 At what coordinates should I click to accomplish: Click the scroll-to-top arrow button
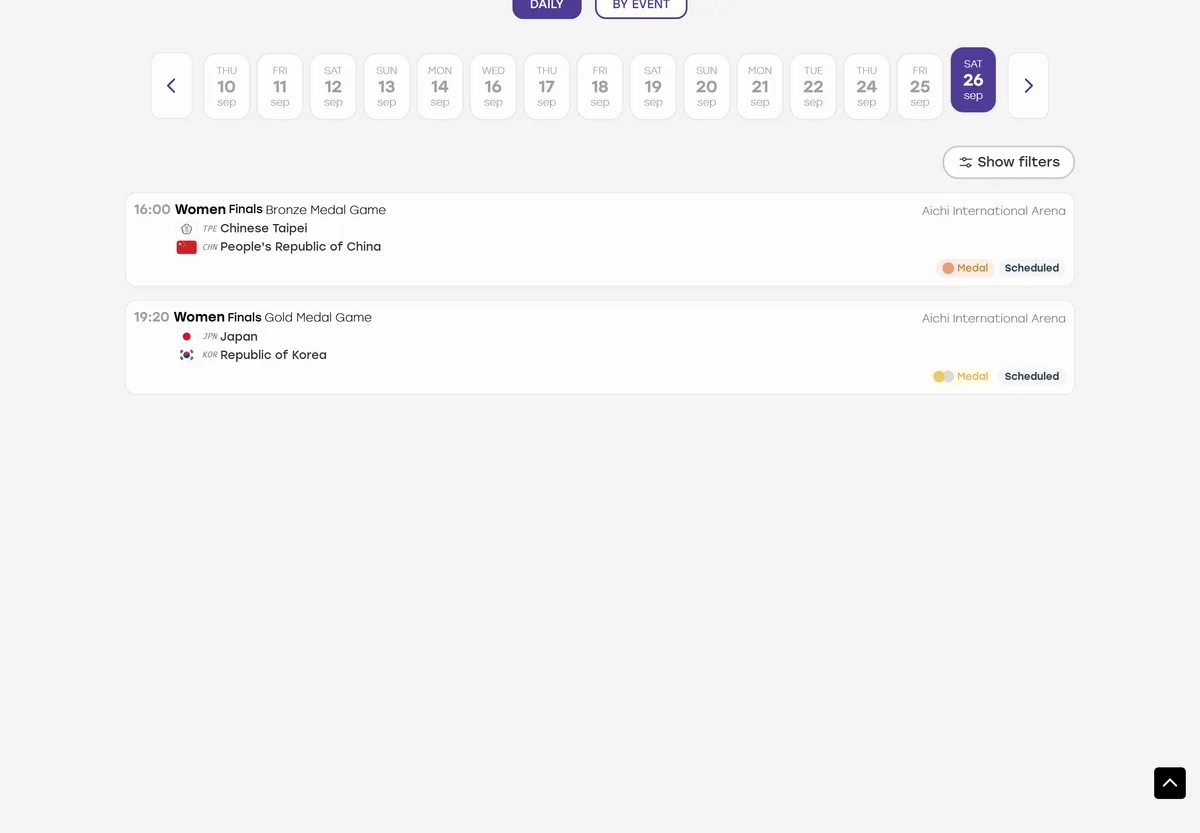[x=1170, y=783]
